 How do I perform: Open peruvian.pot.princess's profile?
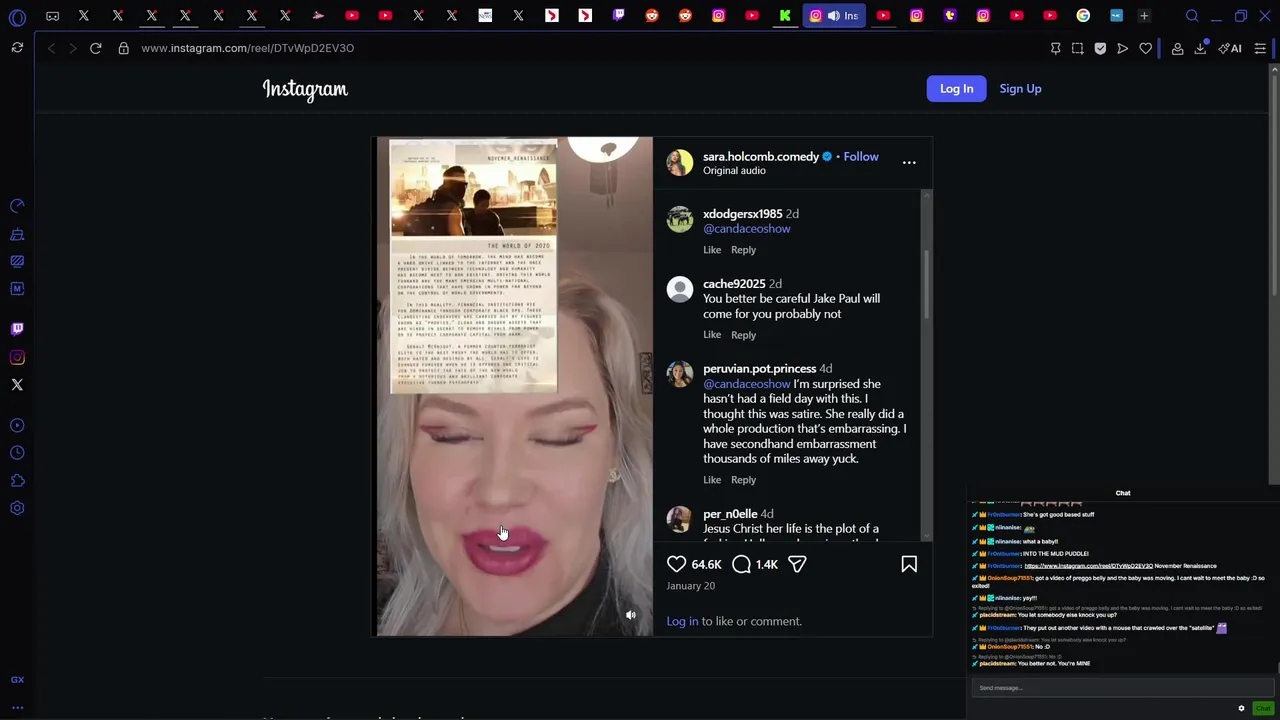760,369
